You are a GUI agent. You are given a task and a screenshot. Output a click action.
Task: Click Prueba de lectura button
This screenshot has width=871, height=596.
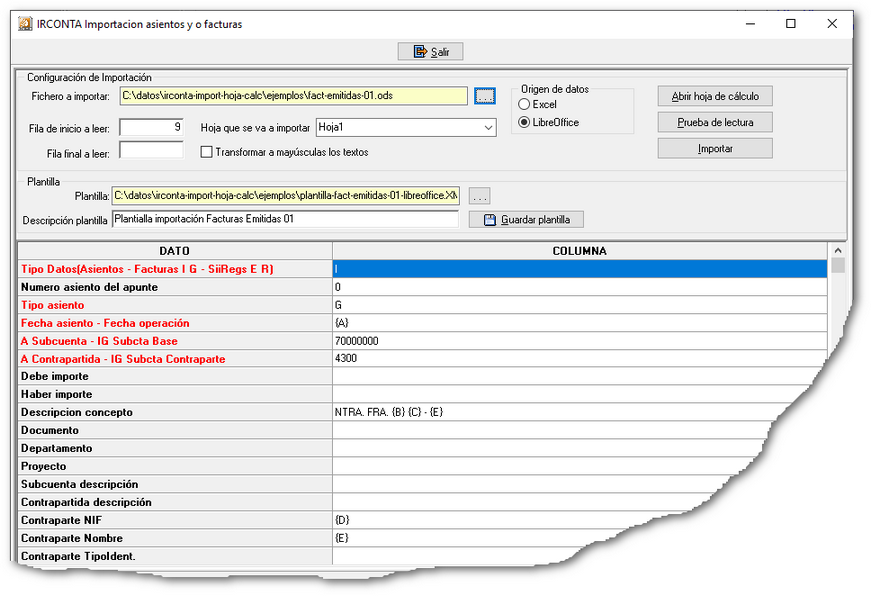coord(715,122)
